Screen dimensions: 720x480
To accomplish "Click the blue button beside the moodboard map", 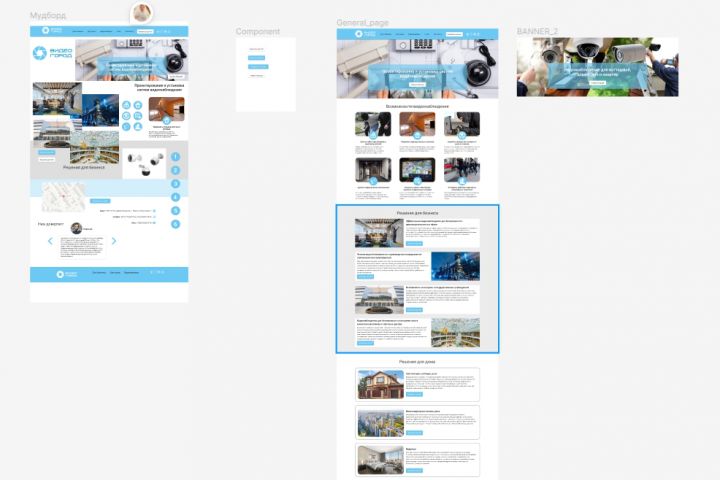I will 100,201.
